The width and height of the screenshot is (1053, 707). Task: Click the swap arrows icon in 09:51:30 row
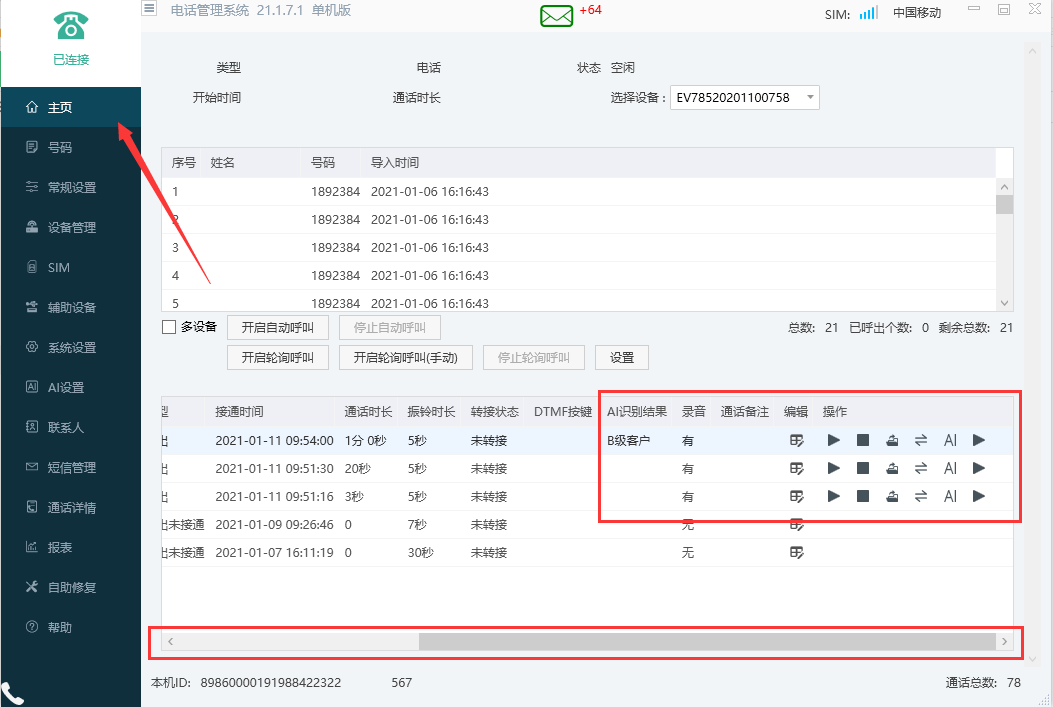point(921,469)
